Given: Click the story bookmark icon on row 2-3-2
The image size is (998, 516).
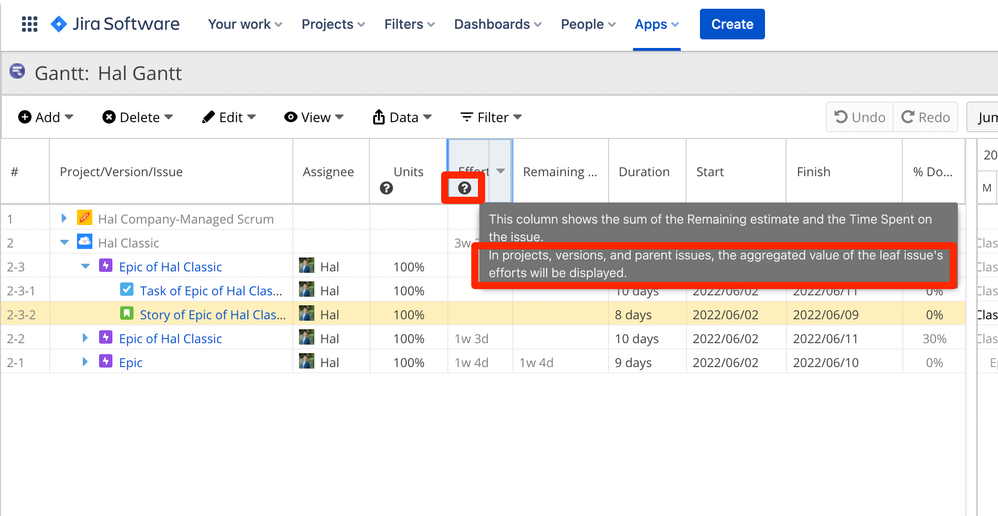Looking at the screenshot, I should (127, 314).
